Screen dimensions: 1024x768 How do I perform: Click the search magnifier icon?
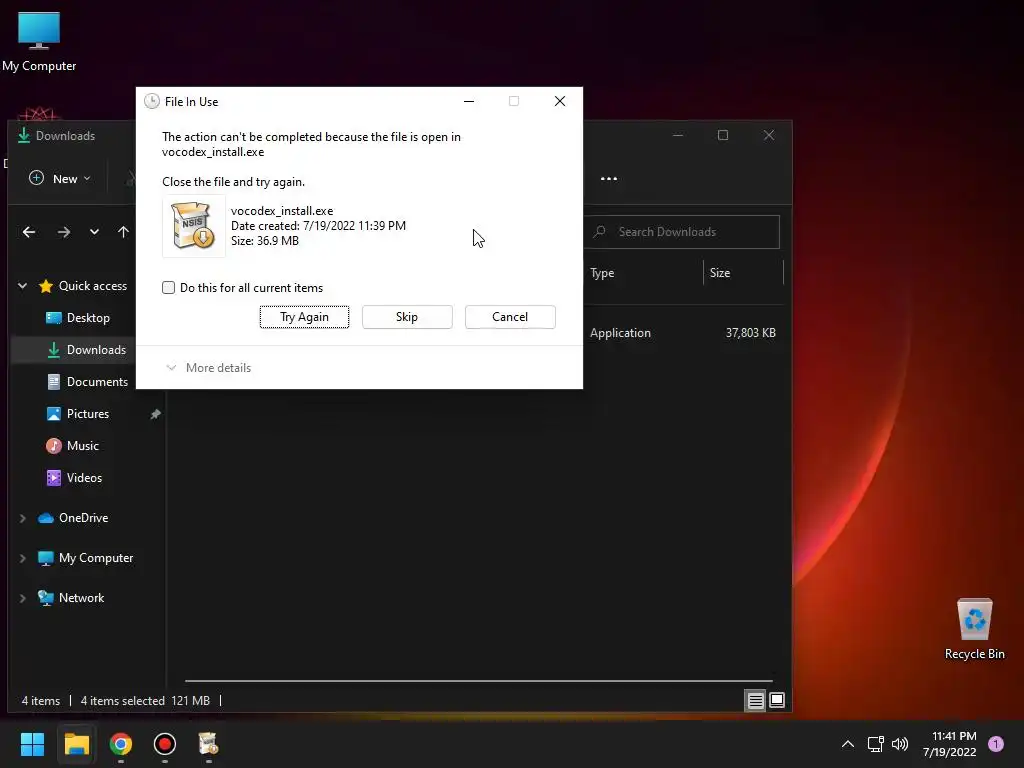[x=600, y=232]
